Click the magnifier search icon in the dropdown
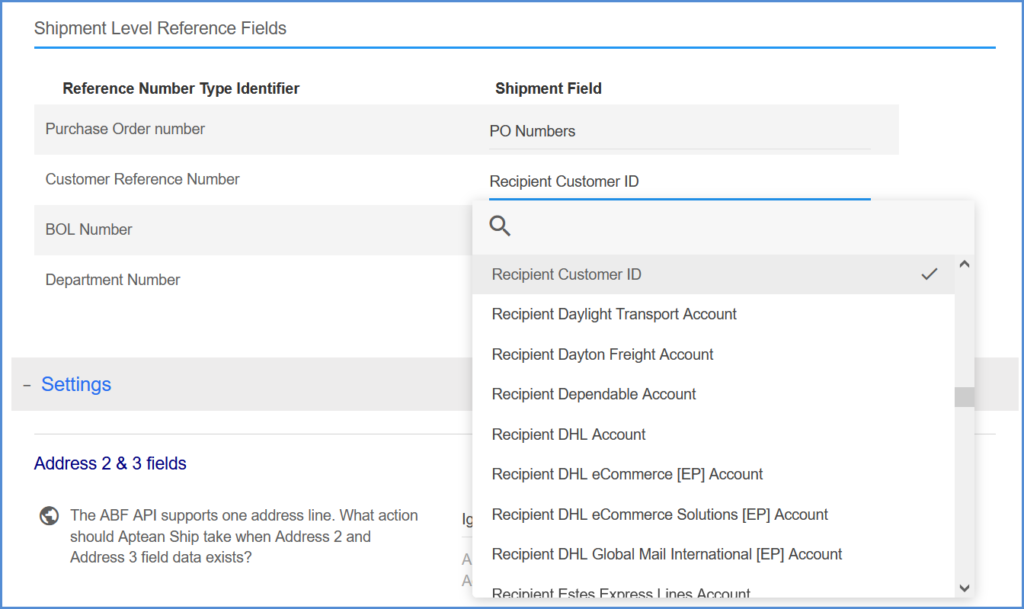 click(x=500, y=226)
